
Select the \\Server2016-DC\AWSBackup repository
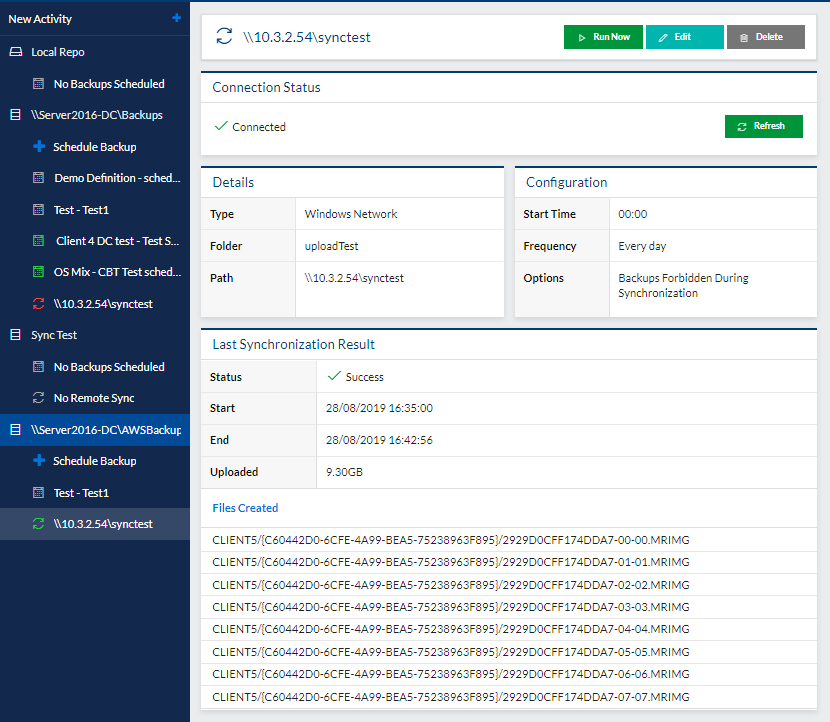coord(106,430)
